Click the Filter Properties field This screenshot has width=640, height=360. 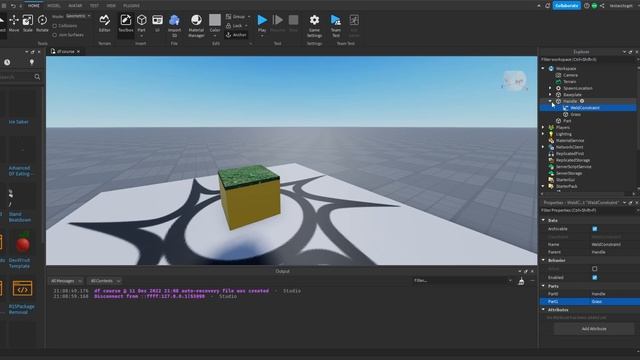588,211
